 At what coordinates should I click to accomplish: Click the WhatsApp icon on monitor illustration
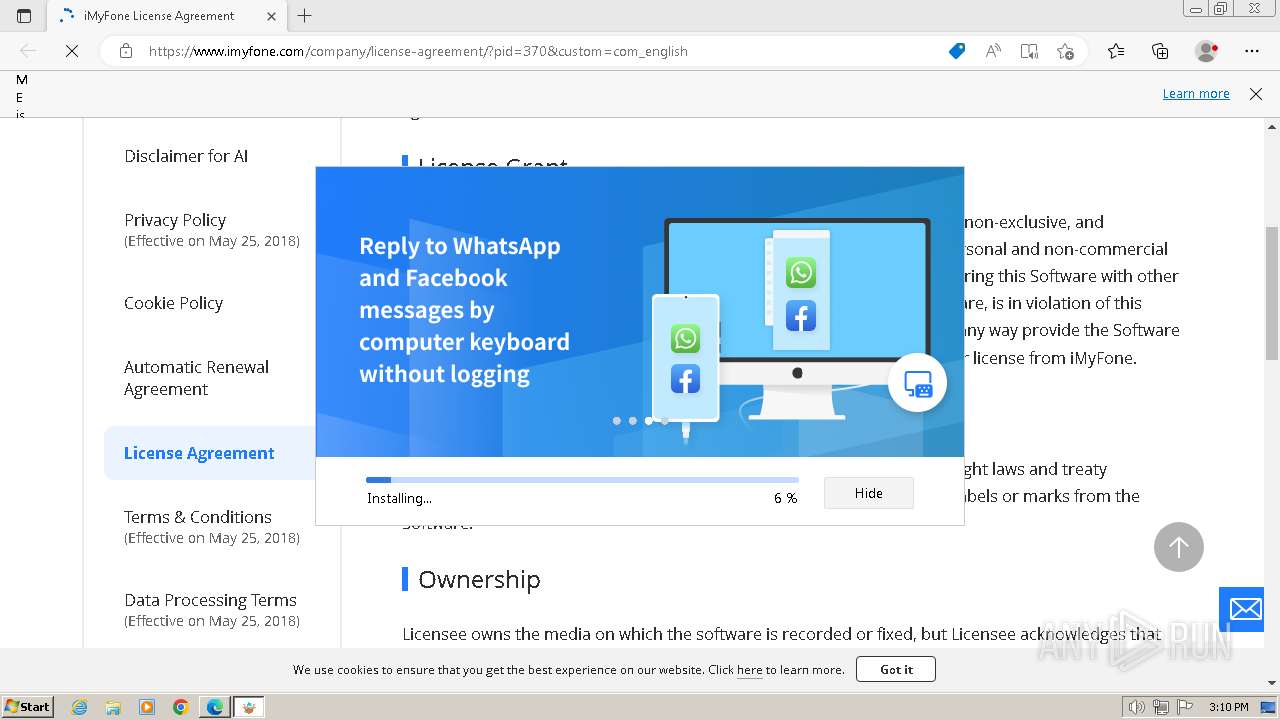(801, 273)
